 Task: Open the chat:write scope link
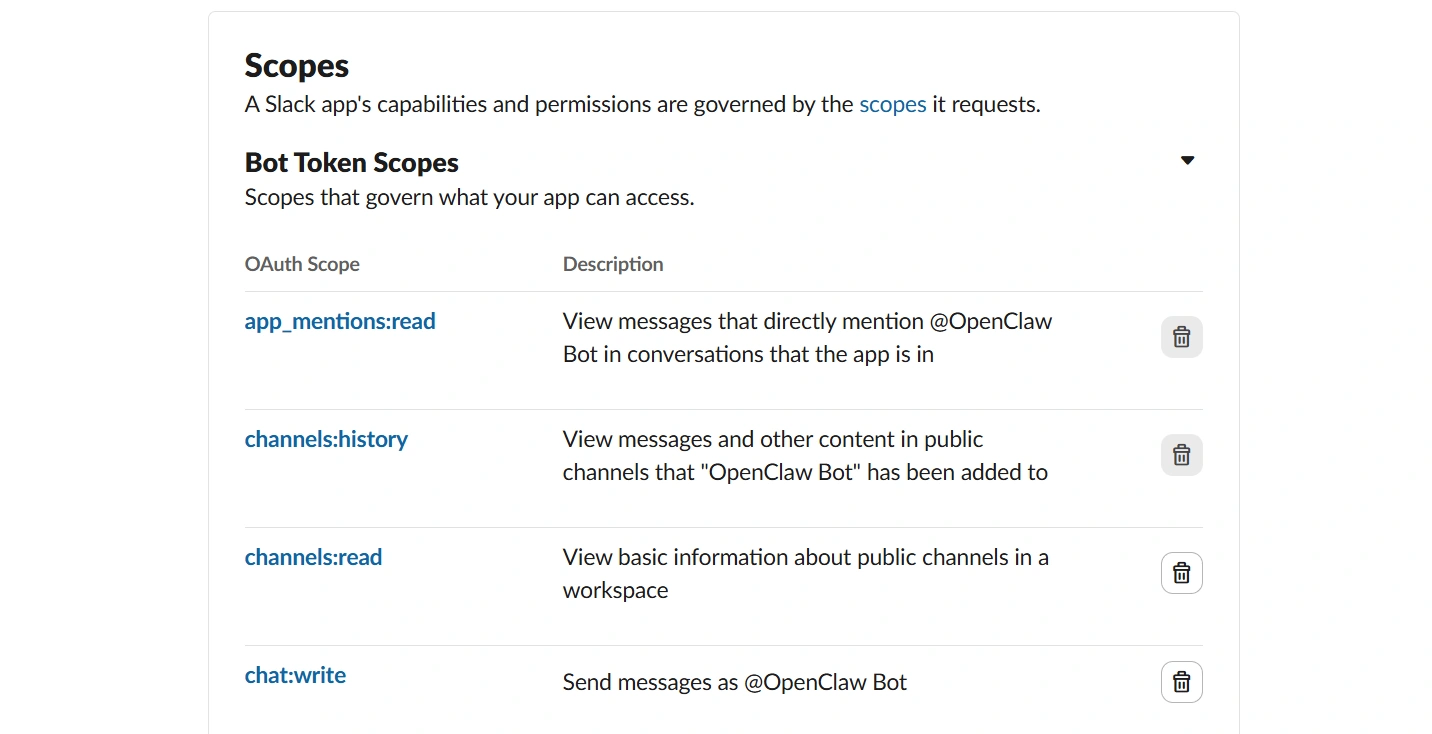click(x=295, y=675)
